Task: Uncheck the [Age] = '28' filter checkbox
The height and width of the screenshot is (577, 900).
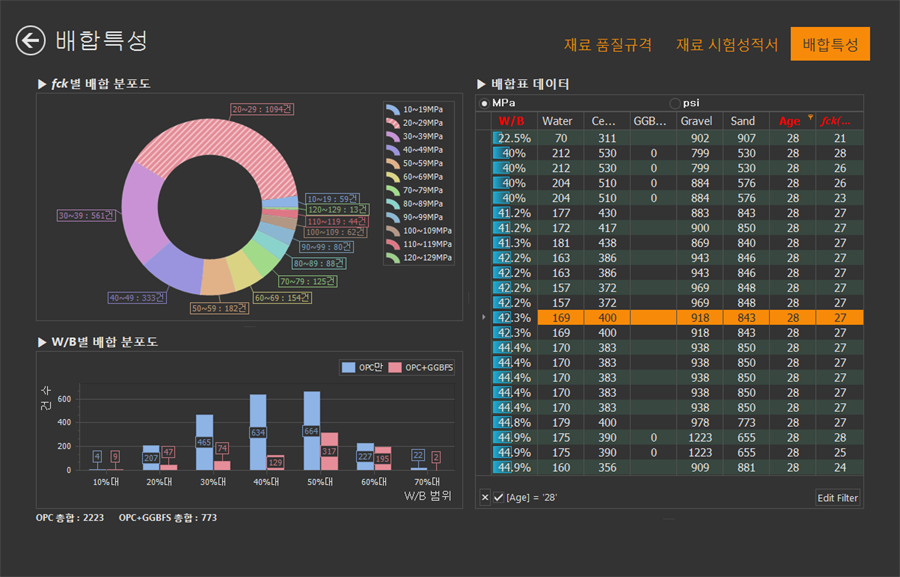Action: [x=498, y=497]
